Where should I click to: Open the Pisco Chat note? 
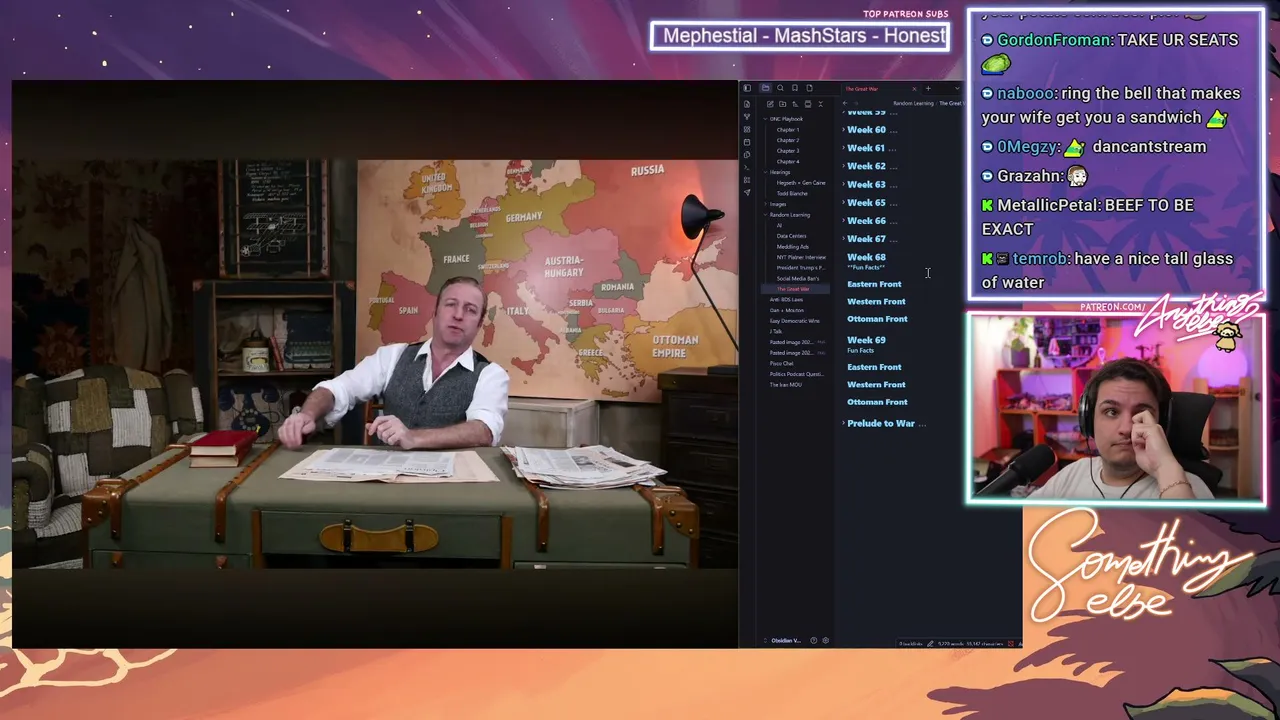point(781,363)
